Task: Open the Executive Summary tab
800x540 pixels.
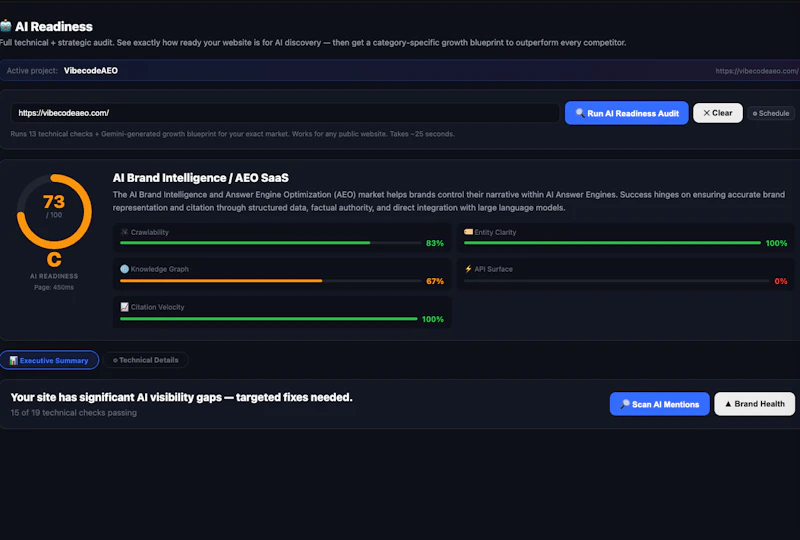Action: click(x=49, y=360)
